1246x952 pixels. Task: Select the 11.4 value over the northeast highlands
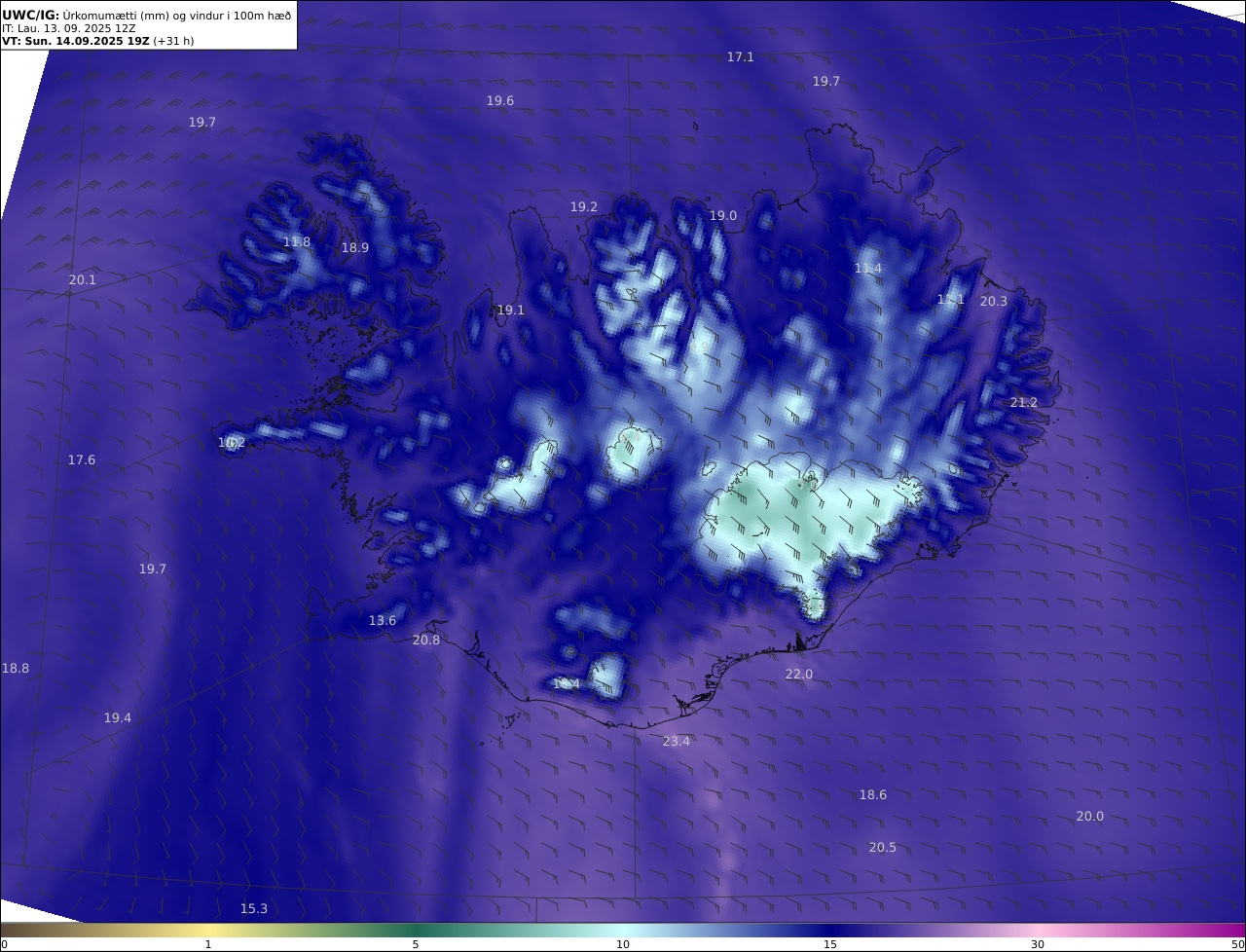(868, 269)
